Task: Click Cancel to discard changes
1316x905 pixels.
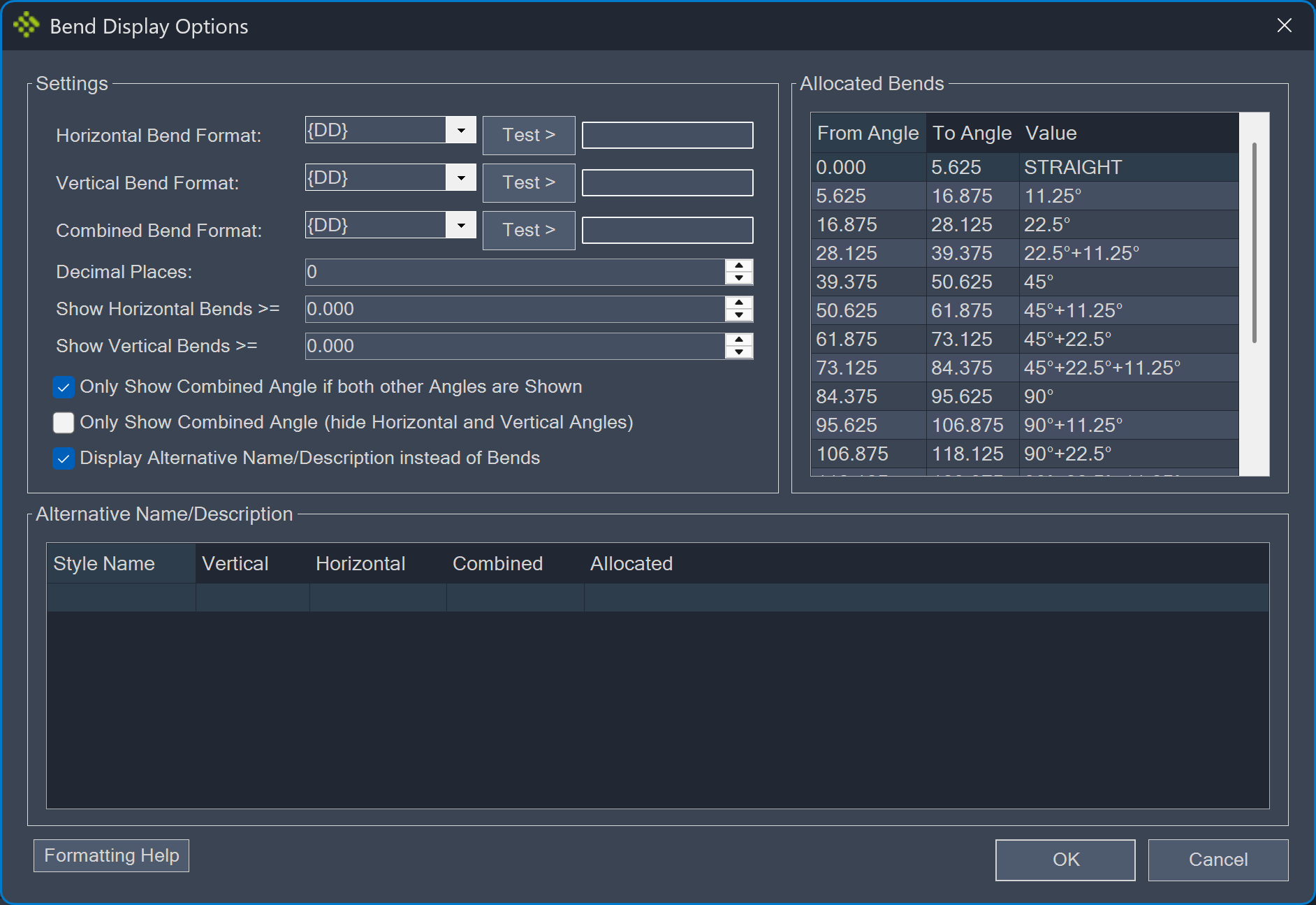Action: [x=1218, y=860]
